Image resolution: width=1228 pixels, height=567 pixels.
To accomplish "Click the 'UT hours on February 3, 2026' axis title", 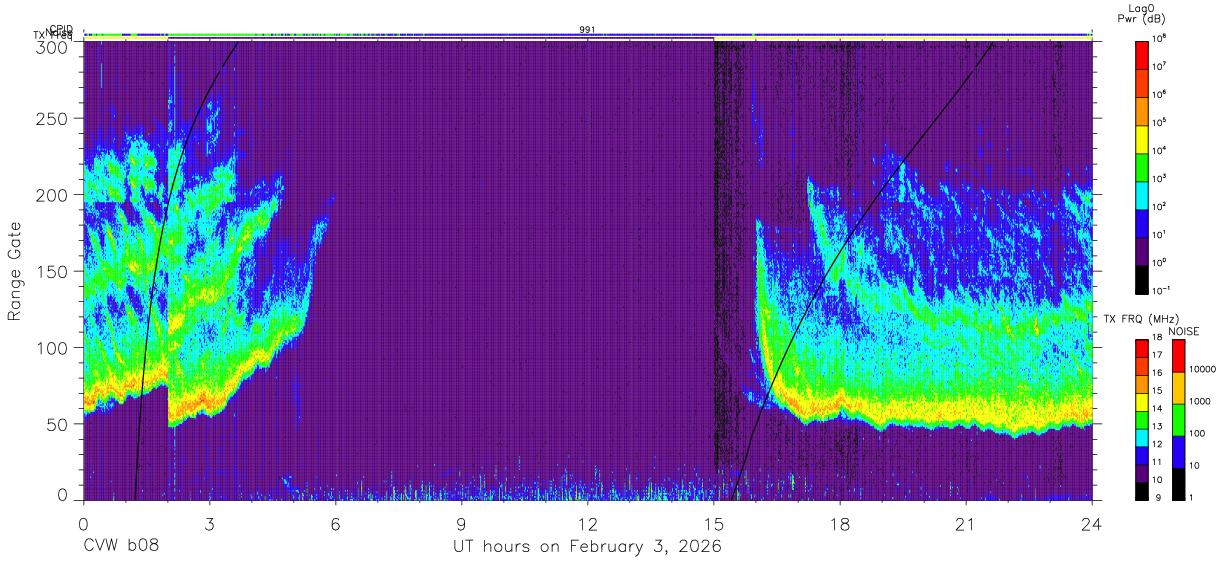I will point(588,547).
